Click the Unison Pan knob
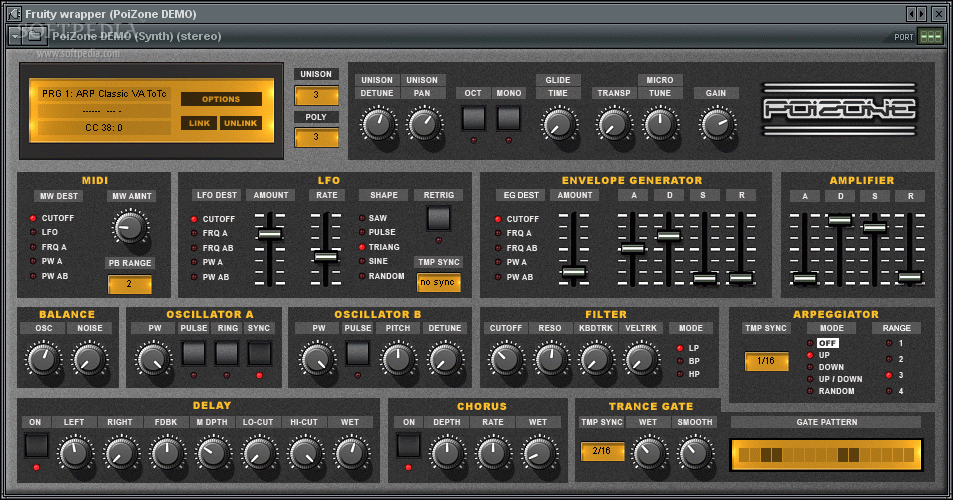 point(424,123)
